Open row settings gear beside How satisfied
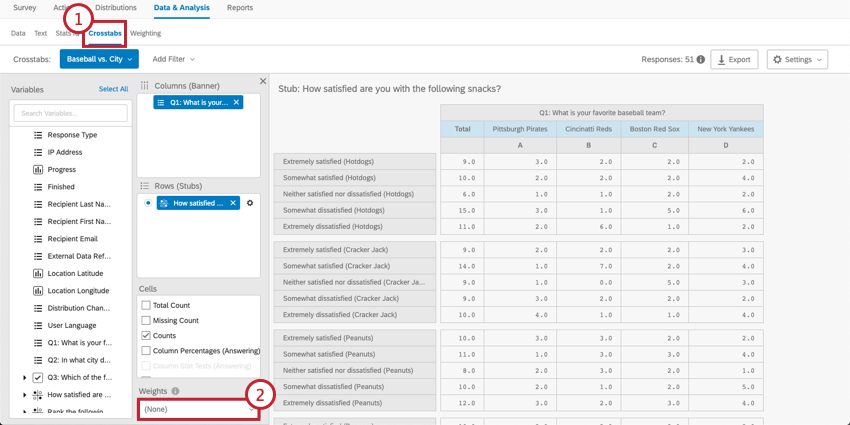 click(250, 203)
